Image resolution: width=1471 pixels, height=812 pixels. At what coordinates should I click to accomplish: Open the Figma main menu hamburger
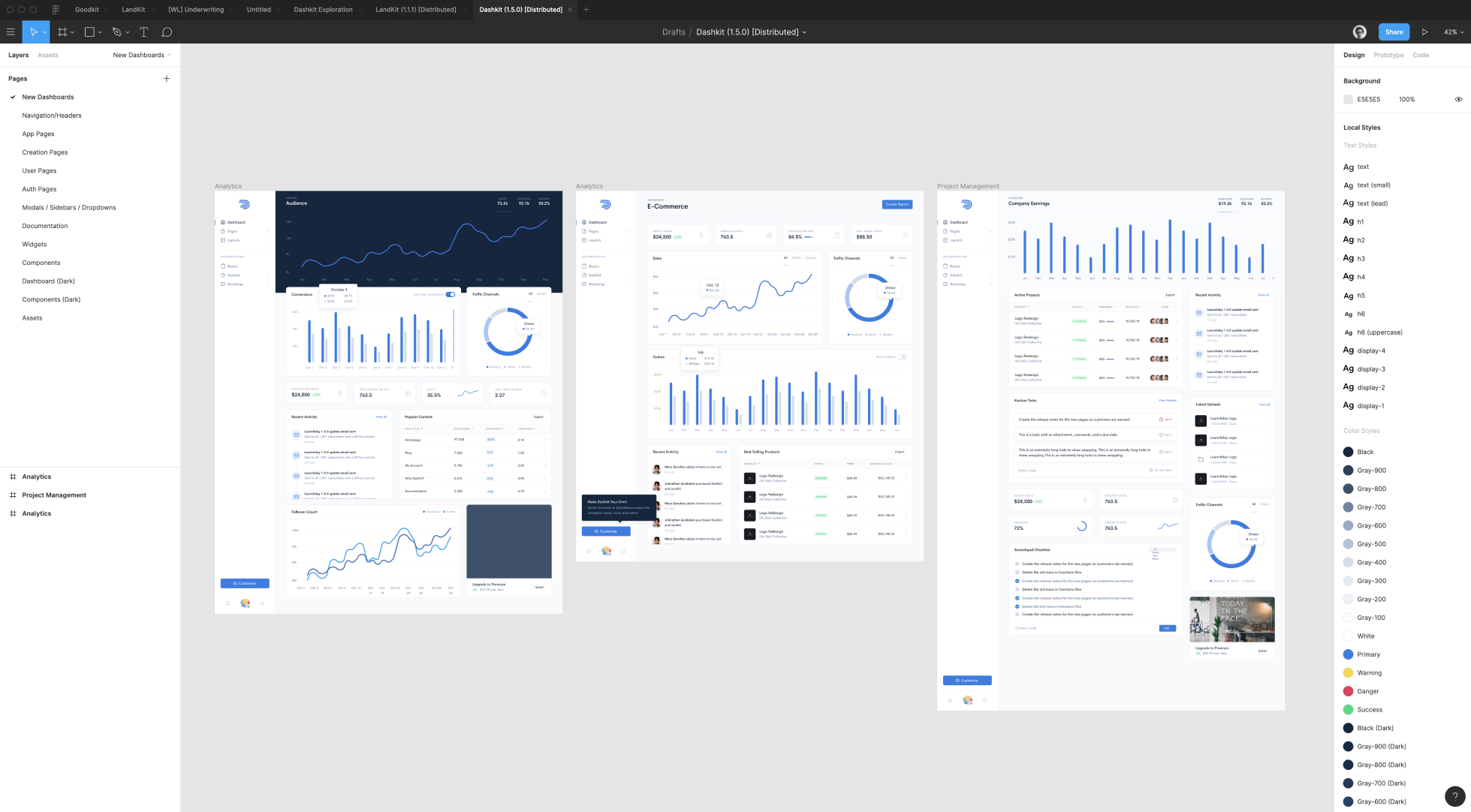pos(11,32)
